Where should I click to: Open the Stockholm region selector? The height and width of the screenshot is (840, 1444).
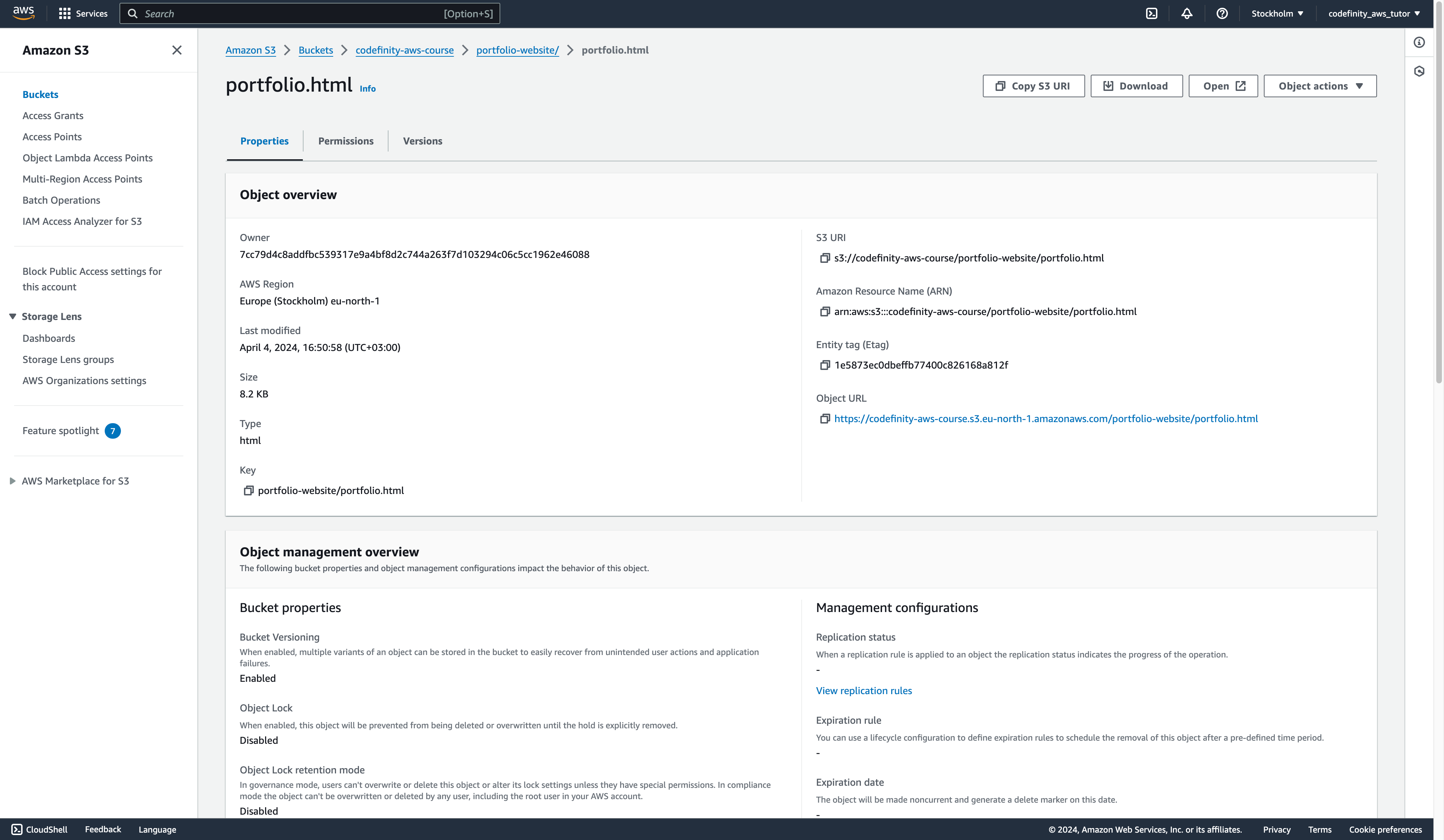click(1277, 14)
